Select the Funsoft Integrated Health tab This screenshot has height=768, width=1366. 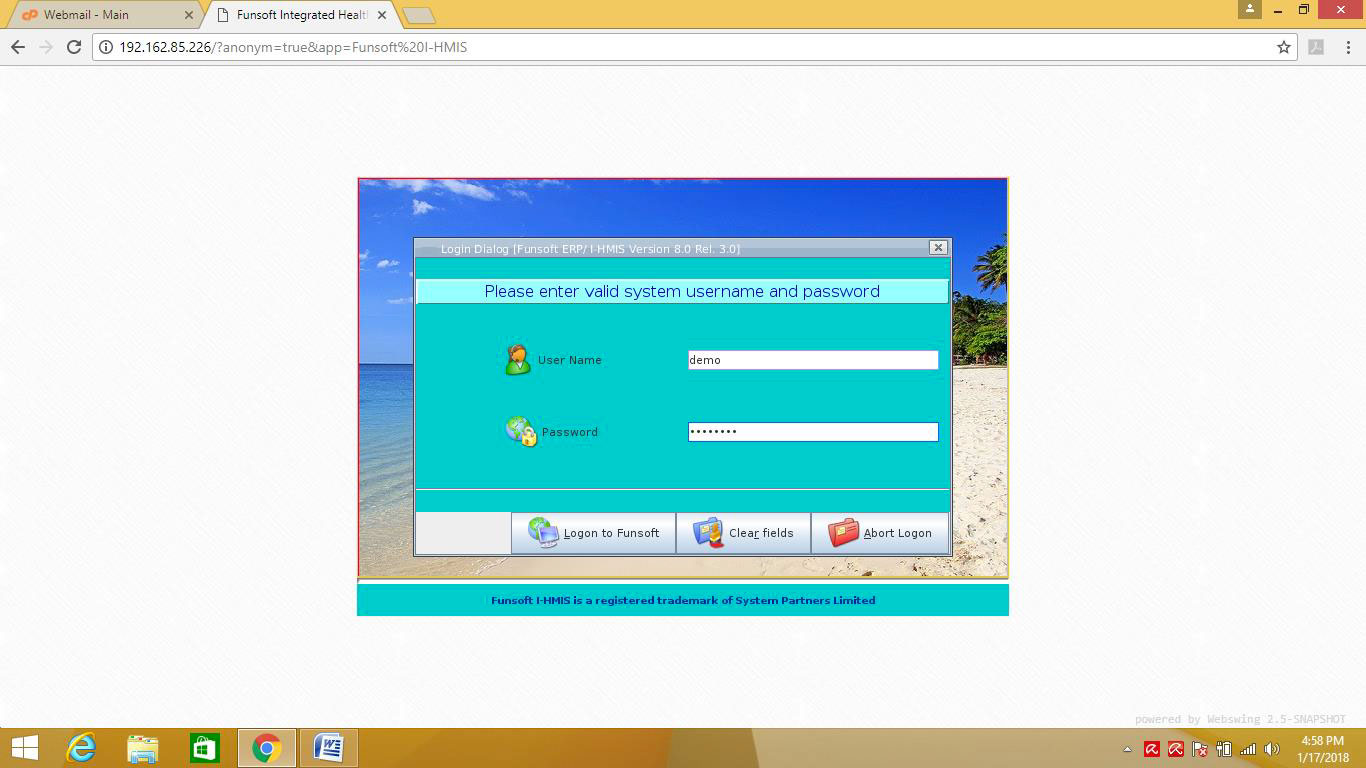300,15
